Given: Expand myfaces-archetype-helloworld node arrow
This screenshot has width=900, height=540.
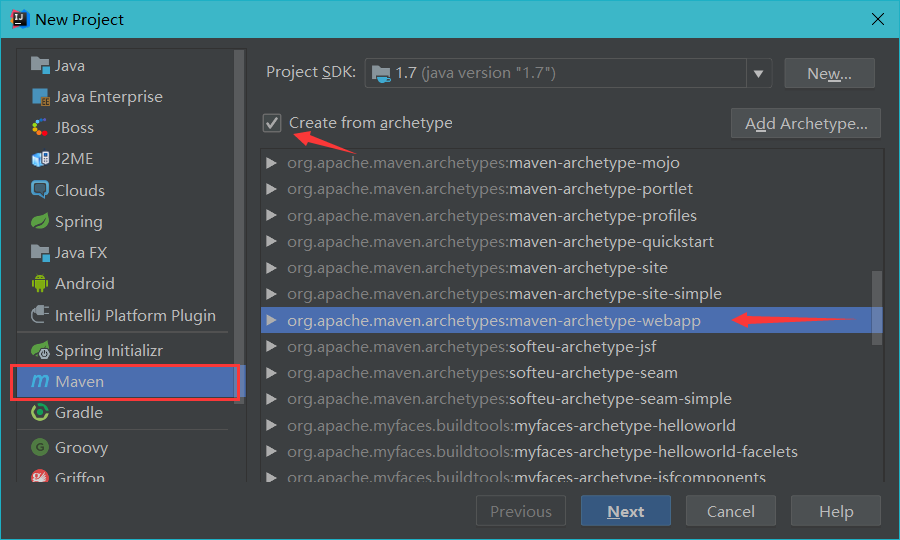Looking at the screenshot, I should coord(271,425).
